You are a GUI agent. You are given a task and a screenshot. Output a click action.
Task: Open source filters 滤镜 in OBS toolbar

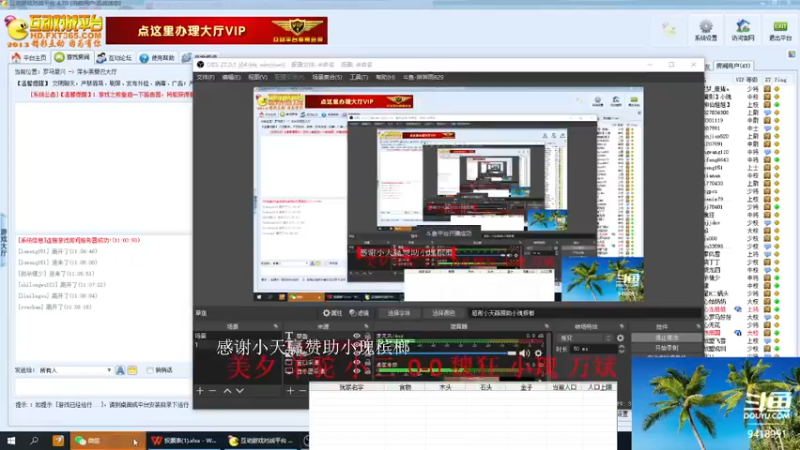pos(359,313)
